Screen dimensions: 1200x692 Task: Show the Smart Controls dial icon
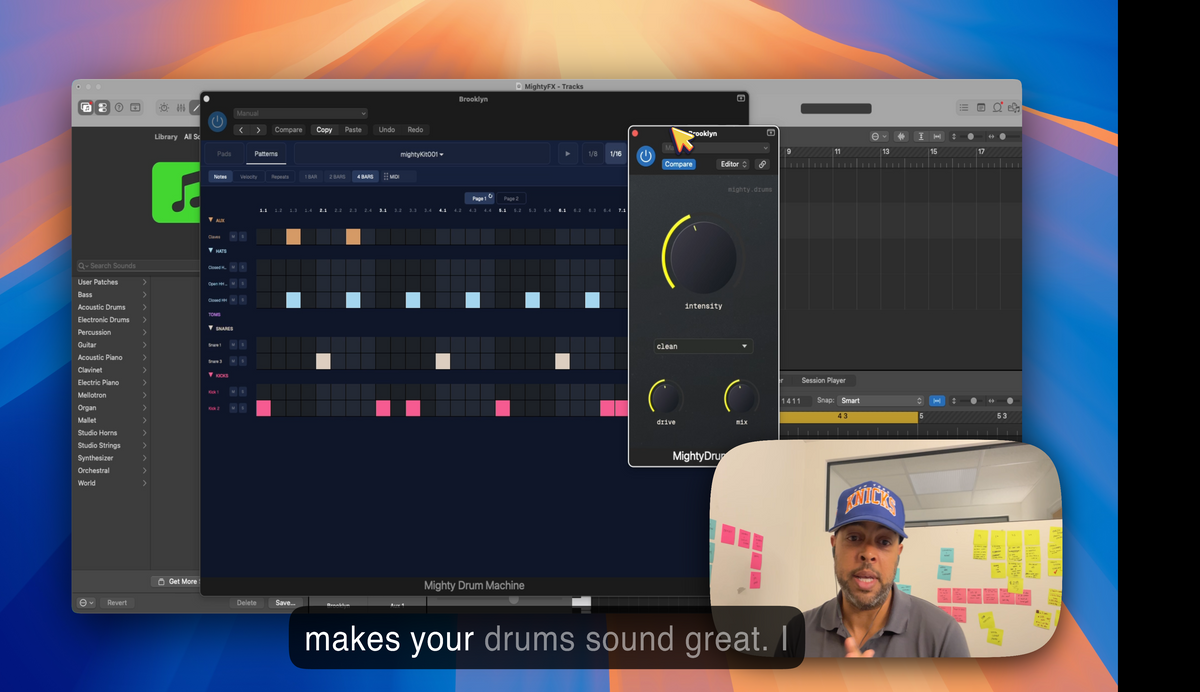pyautogui.click(x=164, y=108)
